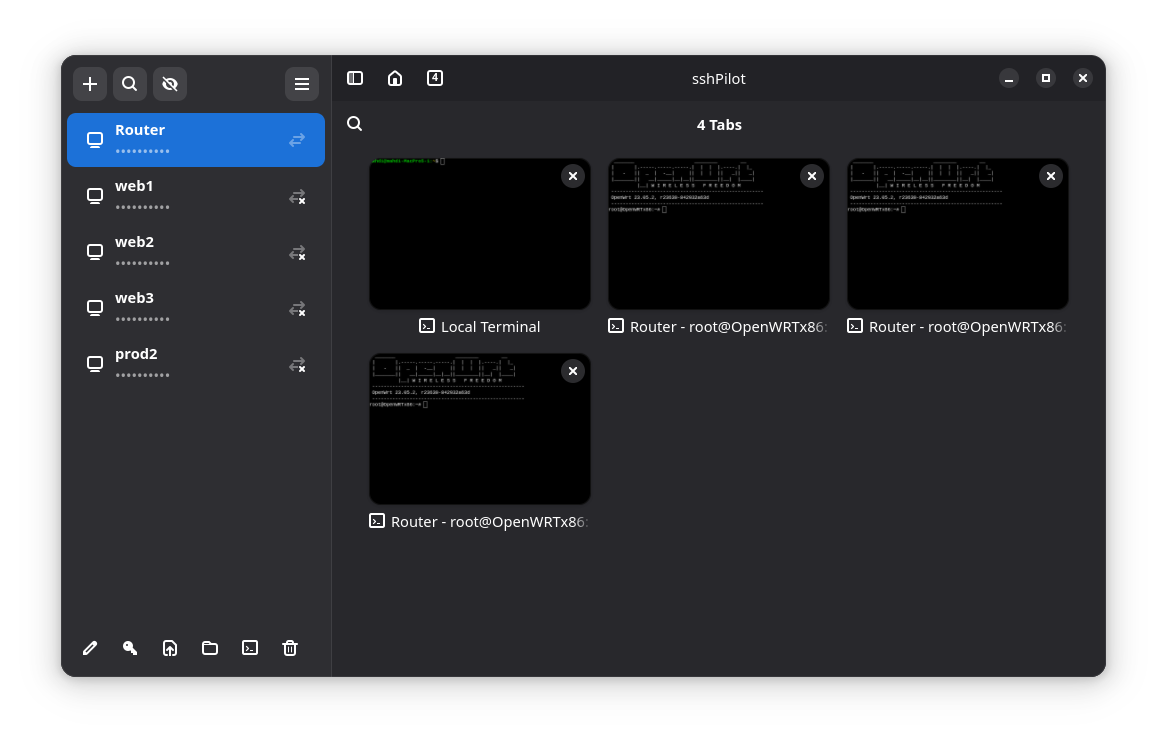Click the home start page icon
This screenshot has height=744, width=1167.
pos(395,78)
